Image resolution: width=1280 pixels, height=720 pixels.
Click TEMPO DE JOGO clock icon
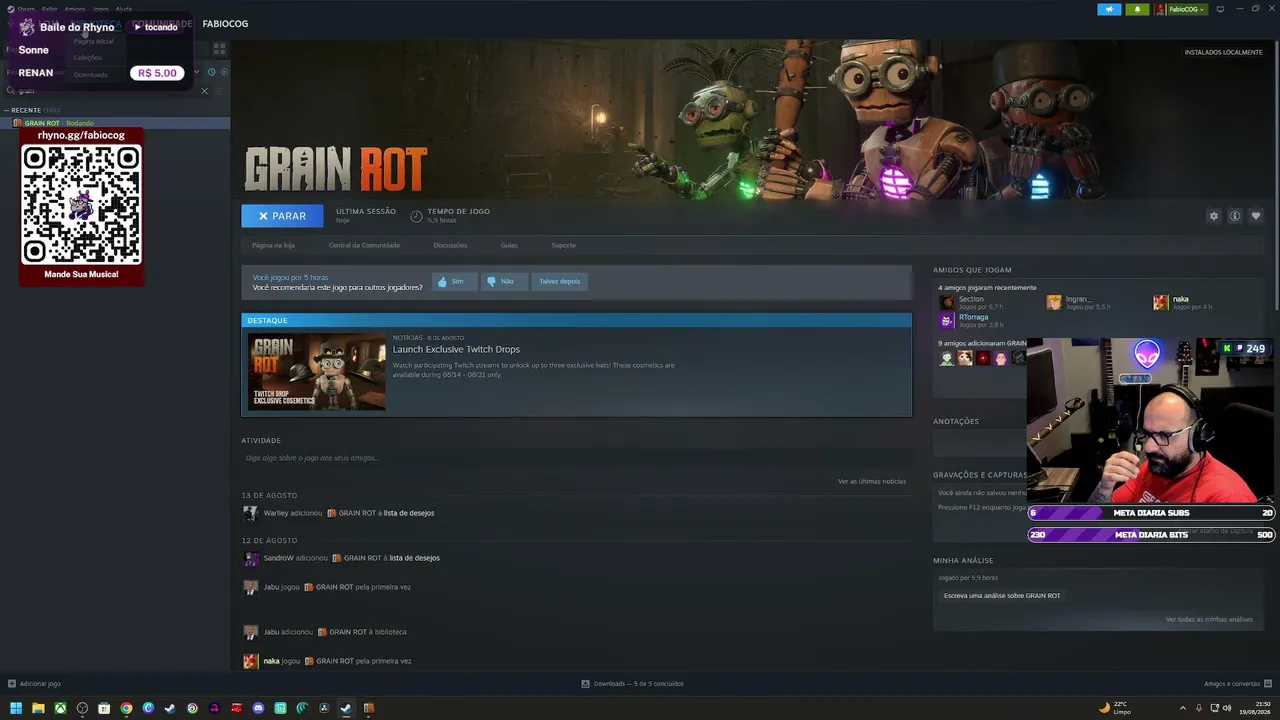point(416,216)
